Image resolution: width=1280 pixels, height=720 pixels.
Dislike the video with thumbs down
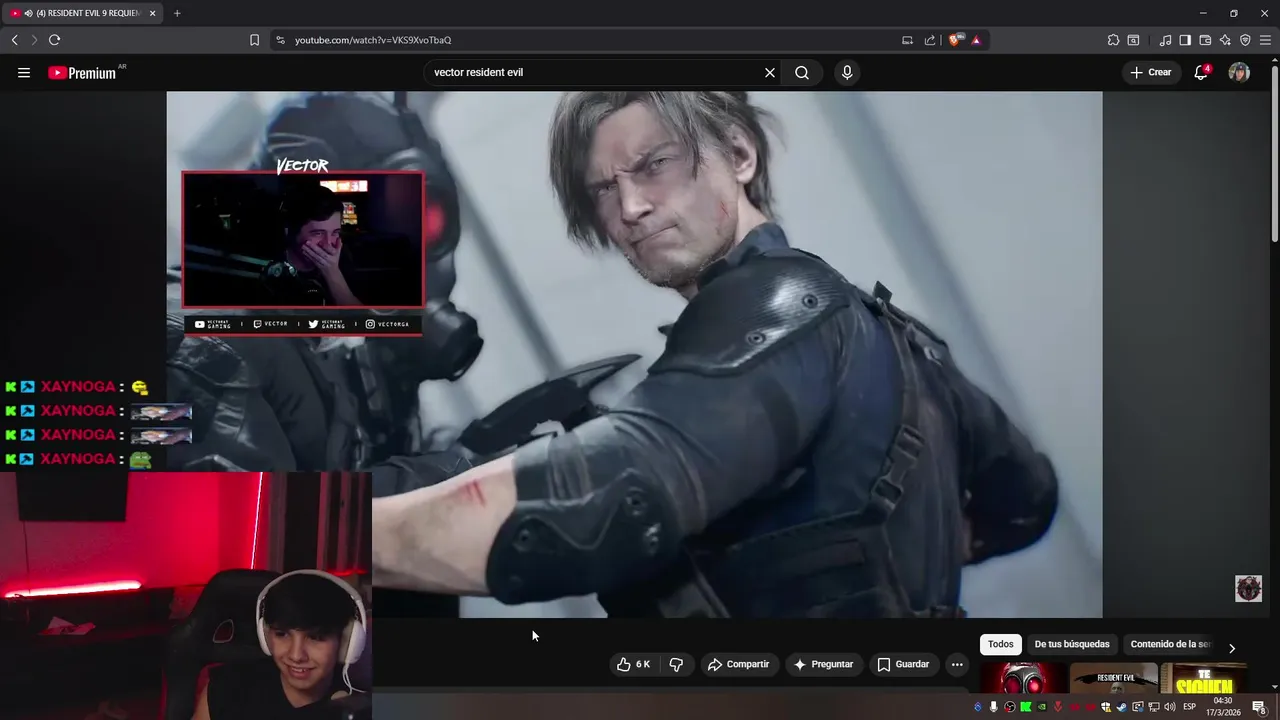coord(676,664)
